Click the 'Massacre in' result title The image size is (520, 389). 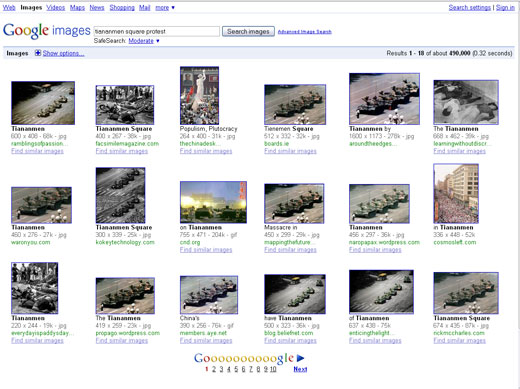[281, 227]
